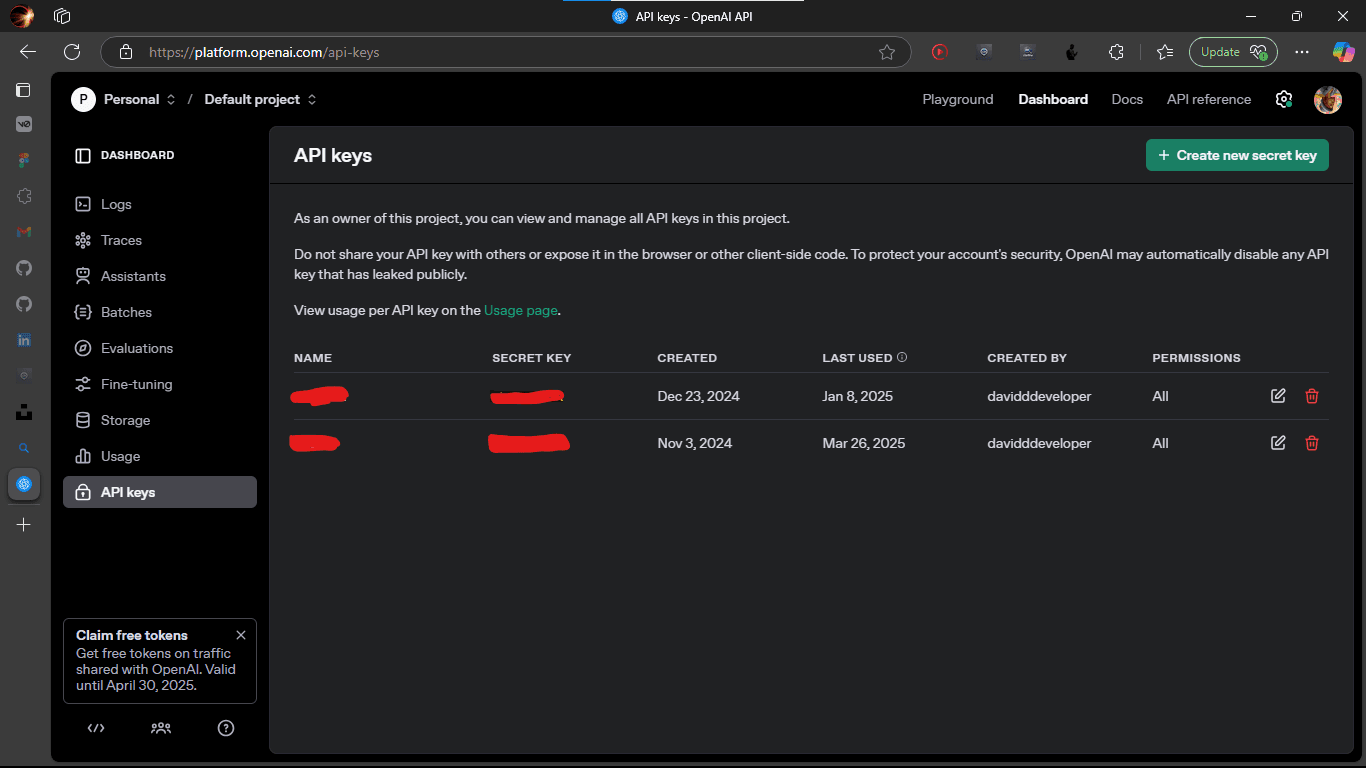Viewport: 1366px width, 768px height.
Task: Open the Assistants panel
Action: [84, 276]
